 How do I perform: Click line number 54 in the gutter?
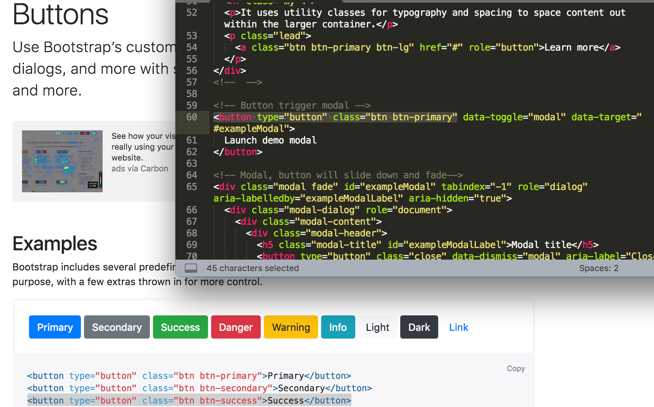[191, 47]
